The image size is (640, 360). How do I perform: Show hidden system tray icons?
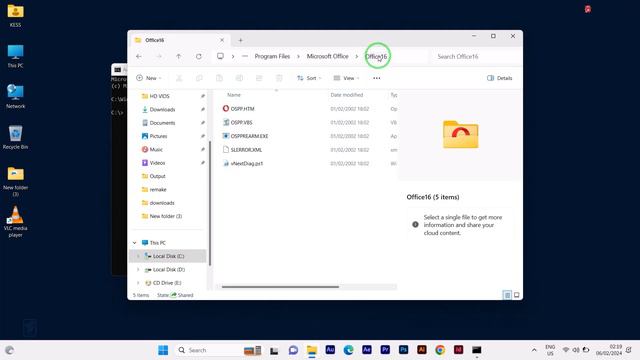coord(534,350)
